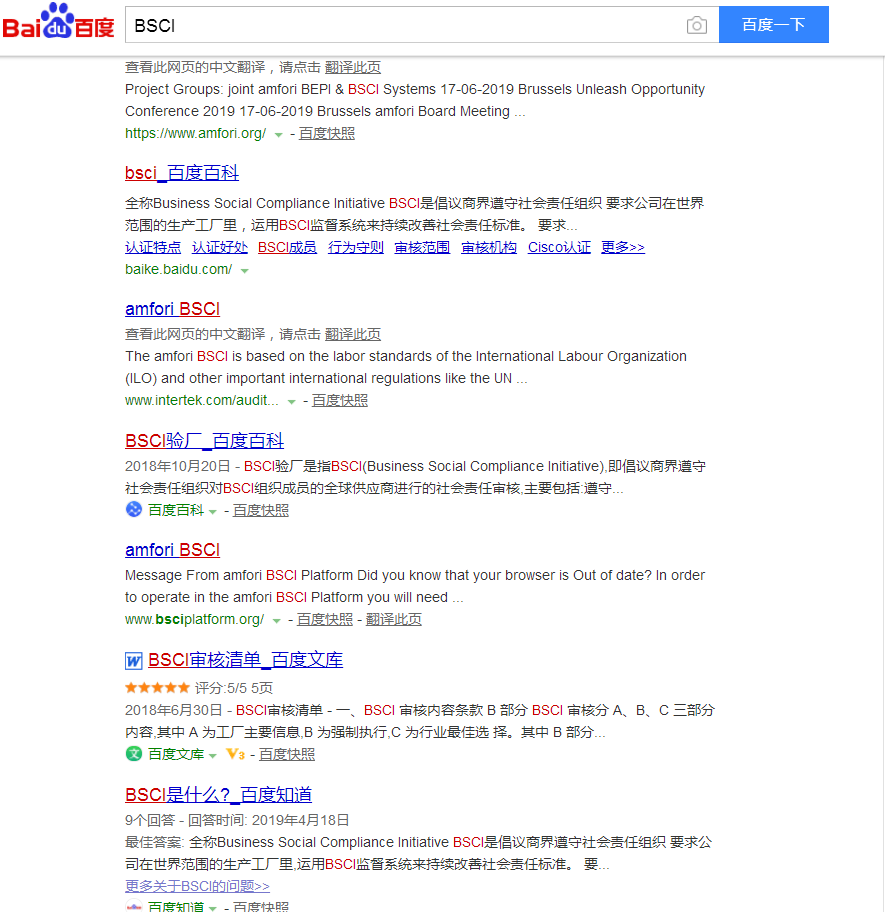Click 翻译此页 in the amfori.org result
885x912 pixels.
352,67
